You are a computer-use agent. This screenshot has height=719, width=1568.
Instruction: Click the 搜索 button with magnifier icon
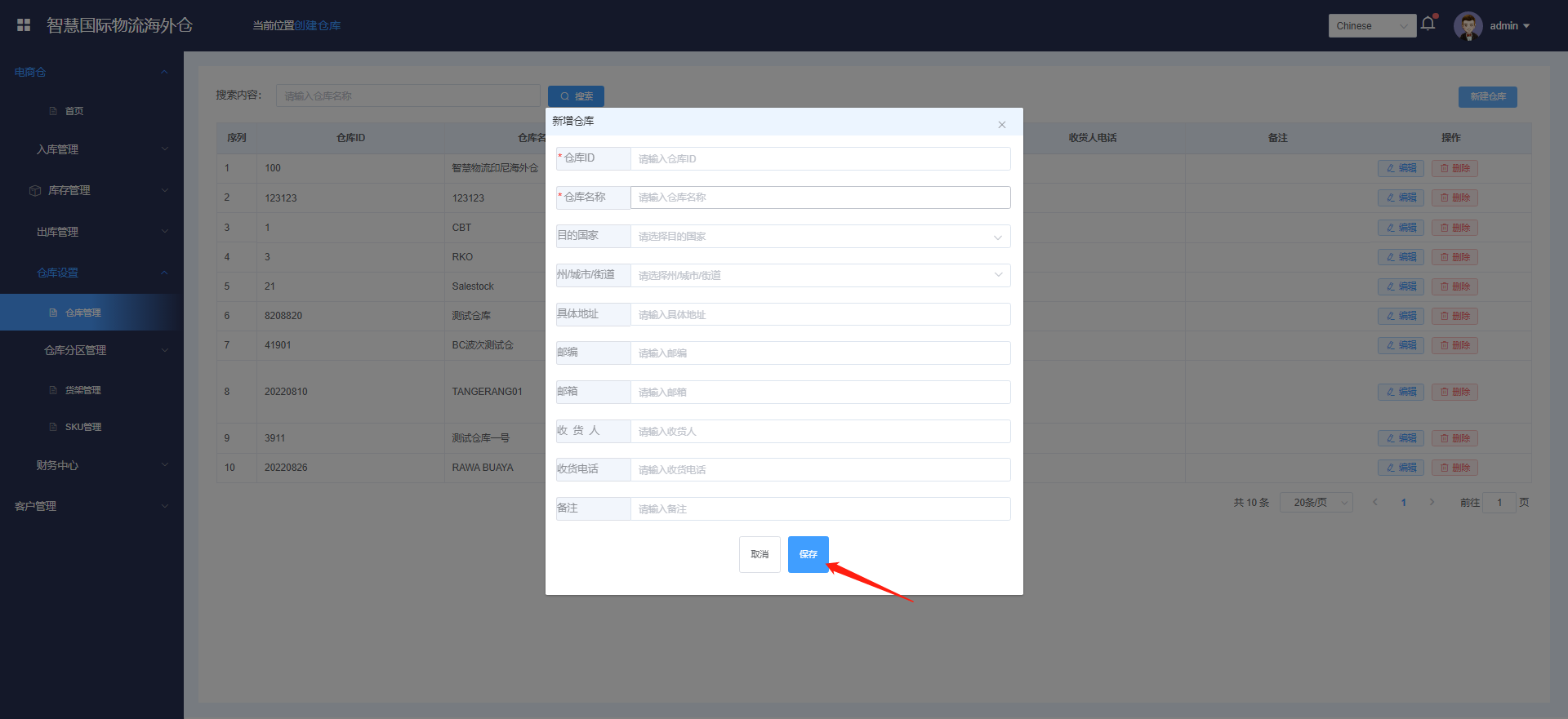pyautogui.click(x=576, y=96)
